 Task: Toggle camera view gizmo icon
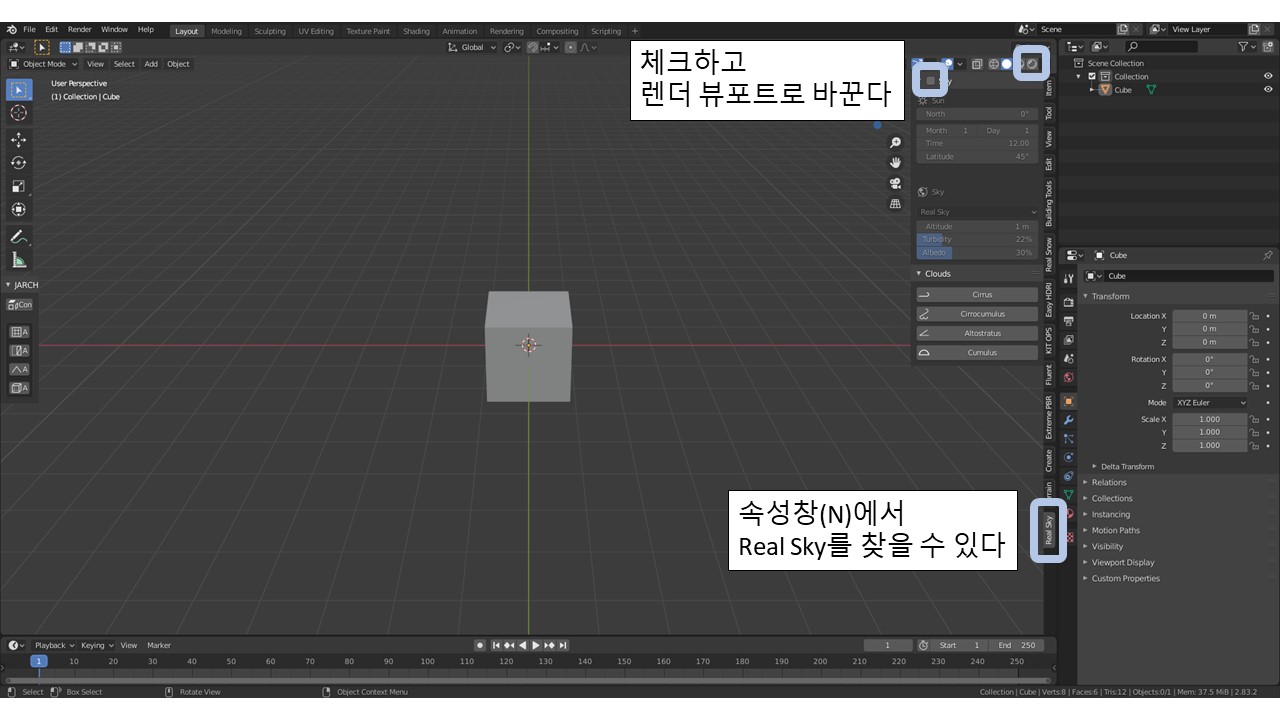pos(895,184)
